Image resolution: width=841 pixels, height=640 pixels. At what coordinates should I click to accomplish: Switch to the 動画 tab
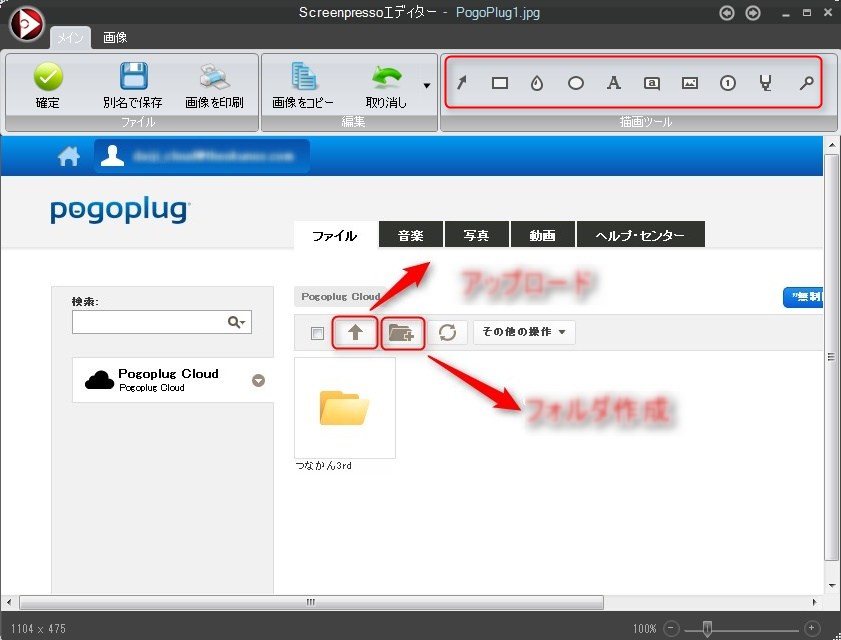point(542,235)
